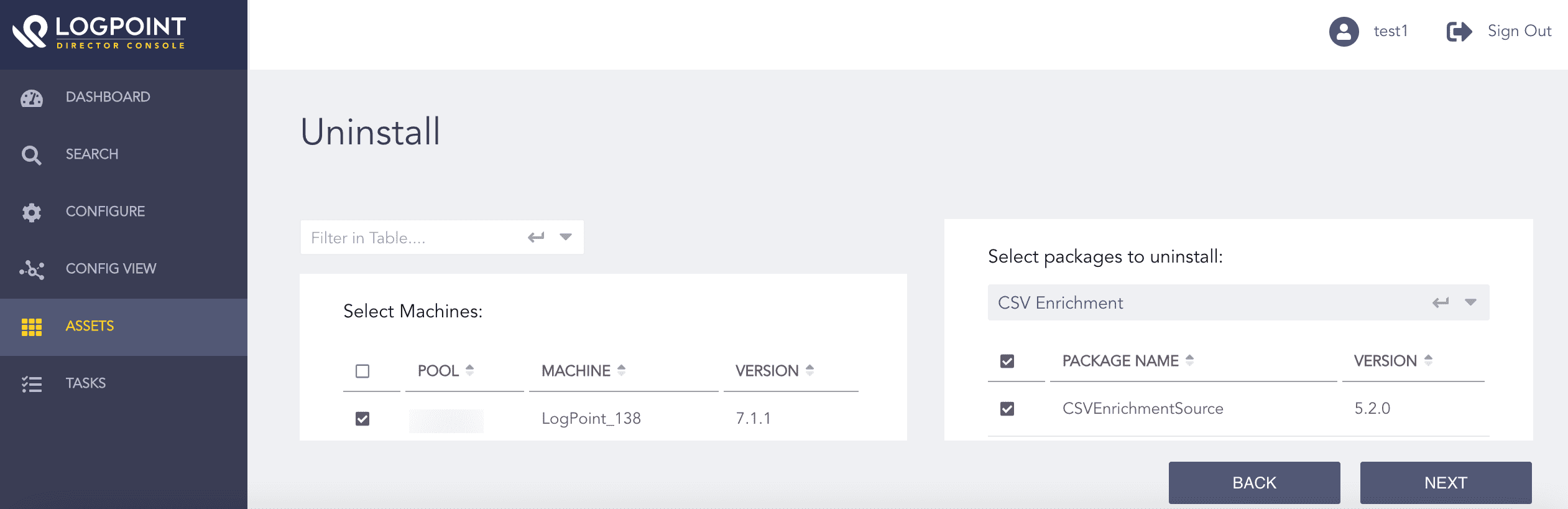Select the Assets grid icon
1568x509 pixels.
click(31, 325)
